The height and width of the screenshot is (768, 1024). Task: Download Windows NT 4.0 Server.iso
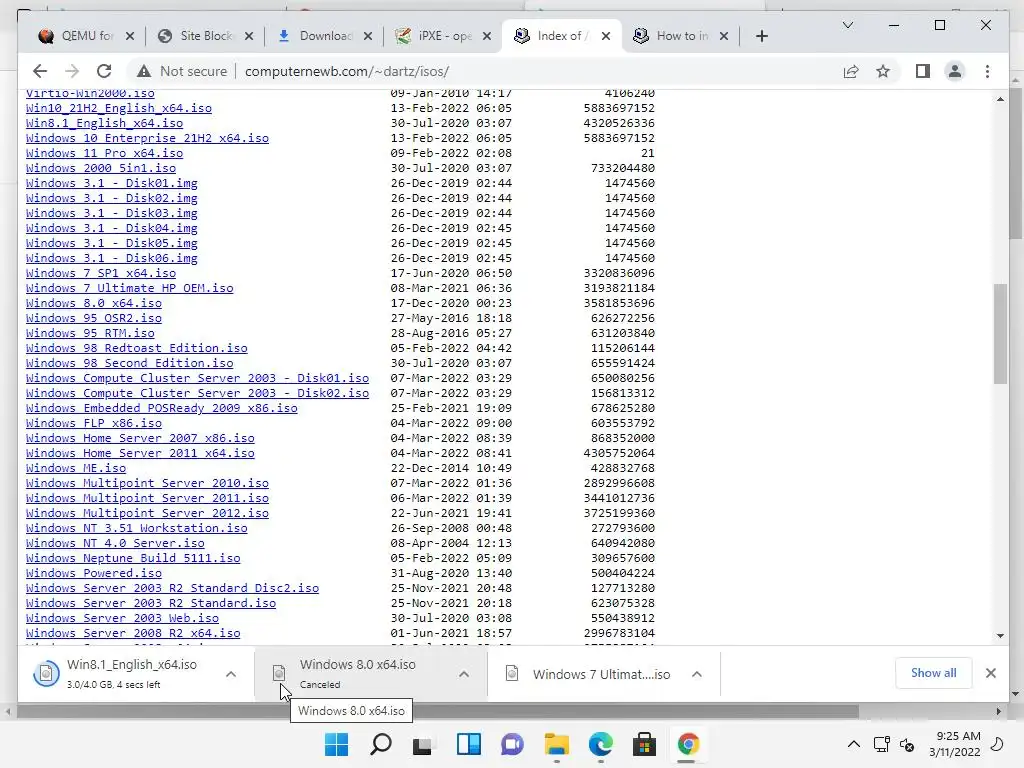point(115,543)
